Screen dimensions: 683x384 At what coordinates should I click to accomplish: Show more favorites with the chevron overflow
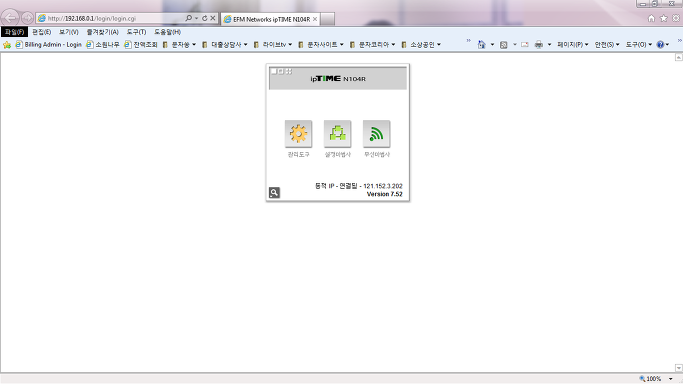point(469,41)
